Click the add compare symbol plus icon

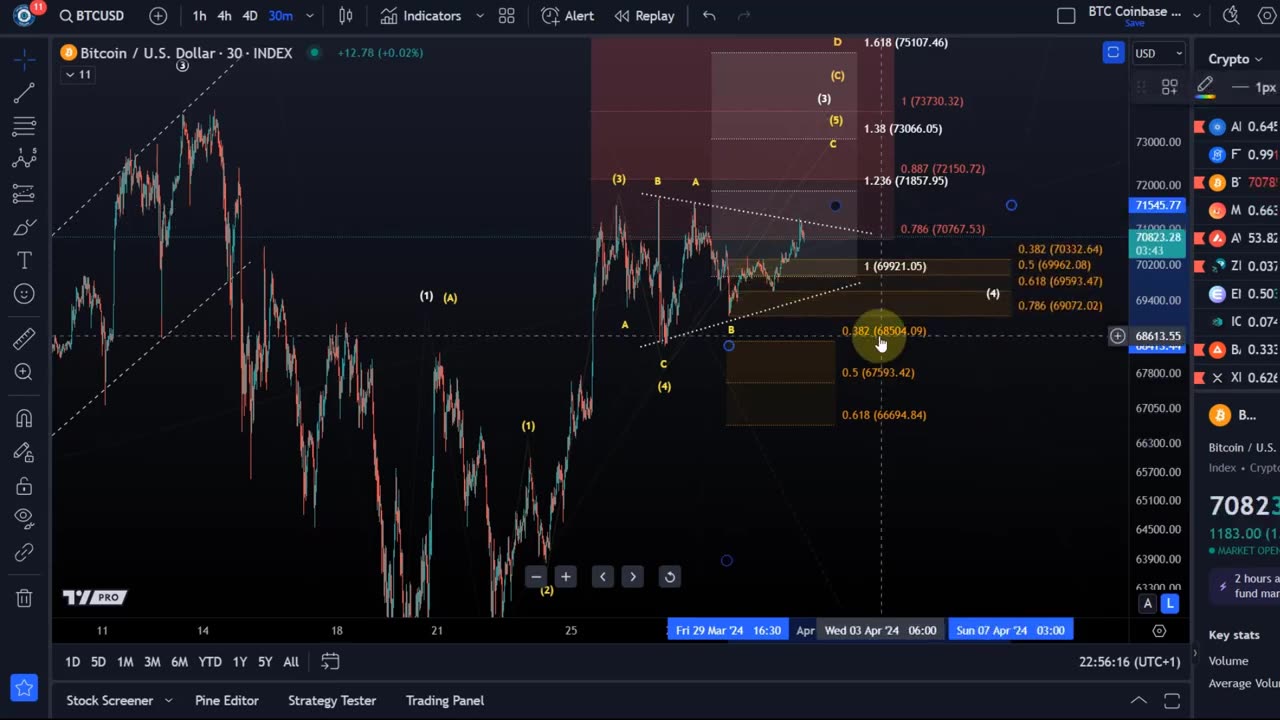point(158,16)
